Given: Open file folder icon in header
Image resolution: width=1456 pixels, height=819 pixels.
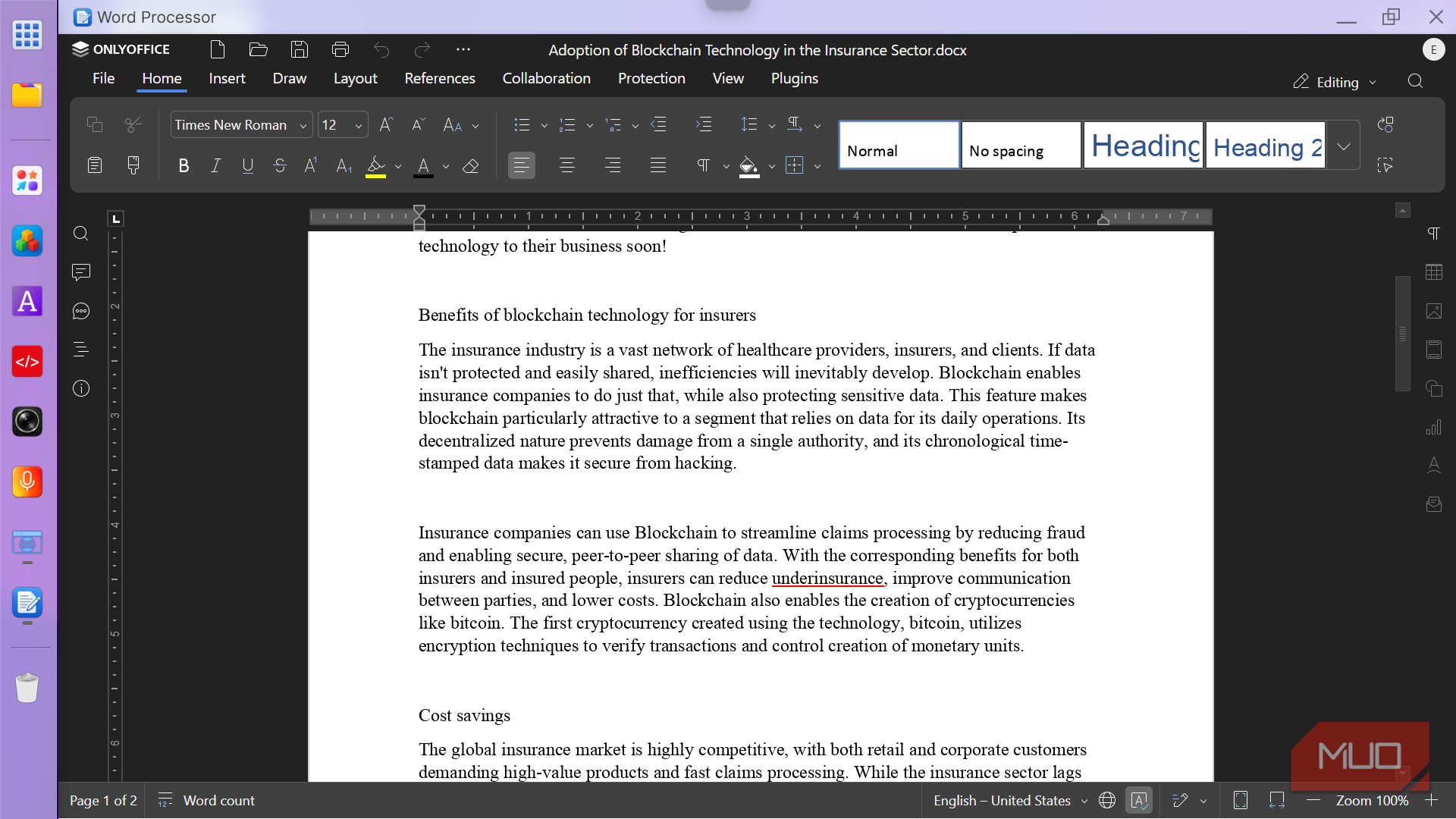Looking at the screenshot, I should click(x=259, y=50).
